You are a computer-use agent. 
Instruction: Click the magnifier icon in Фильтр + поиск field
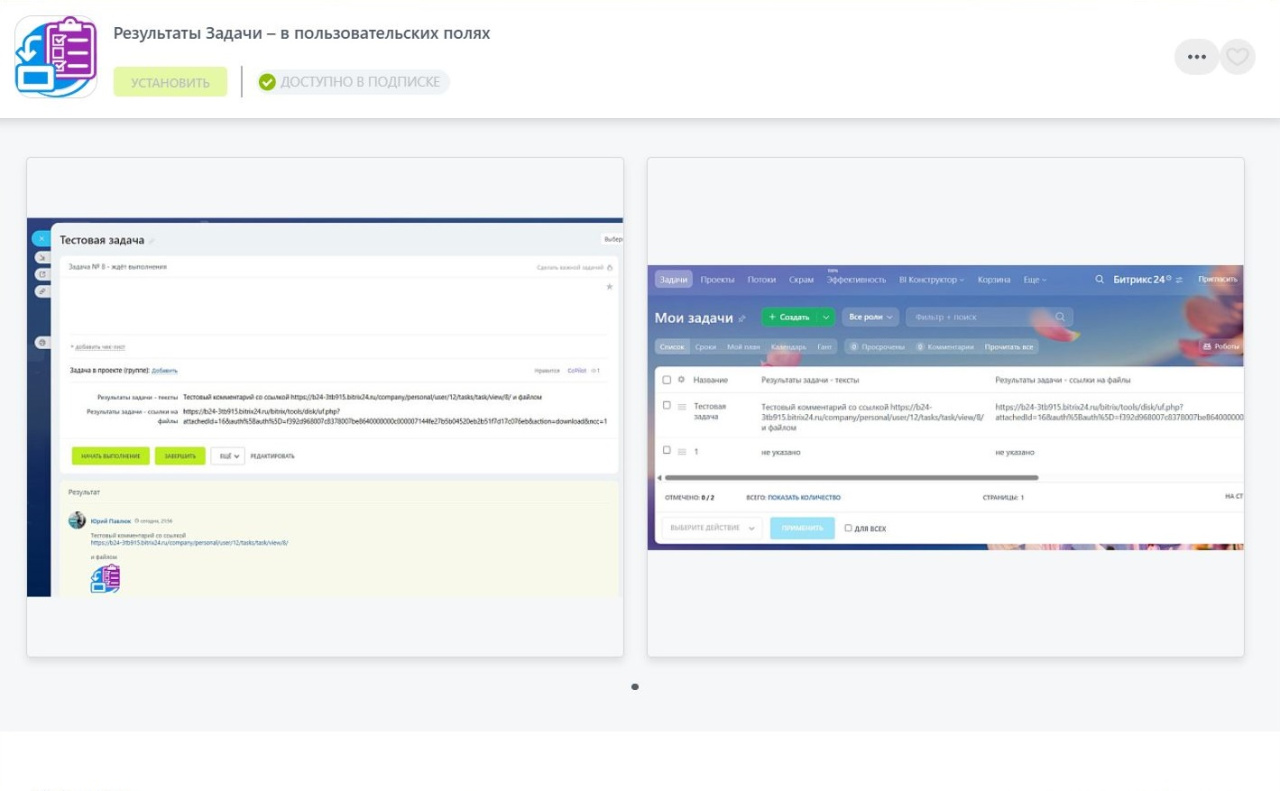[x=1061, y=317]
